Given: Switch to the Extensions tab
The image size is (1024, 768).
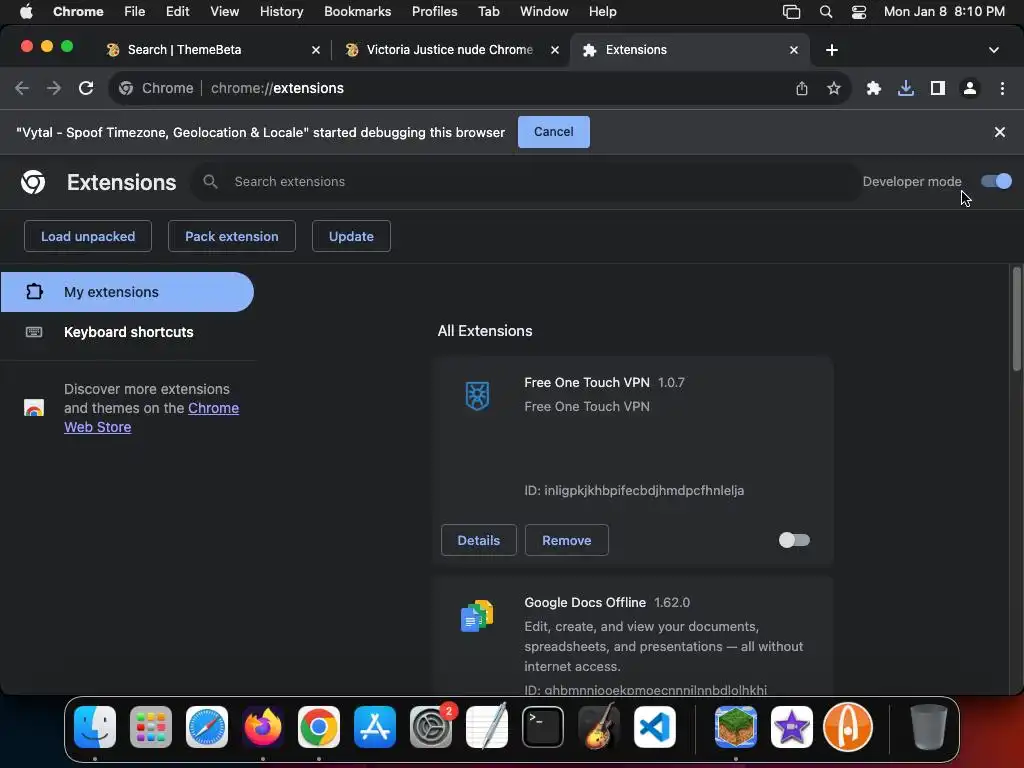Looking at the screenshot, I should 690,50.
